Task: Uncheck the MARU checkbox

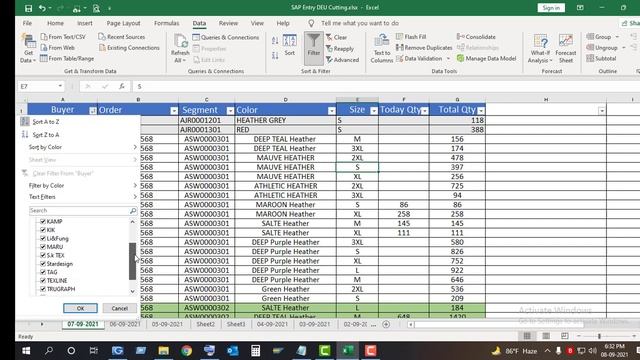Action: [x=42, y=247]
